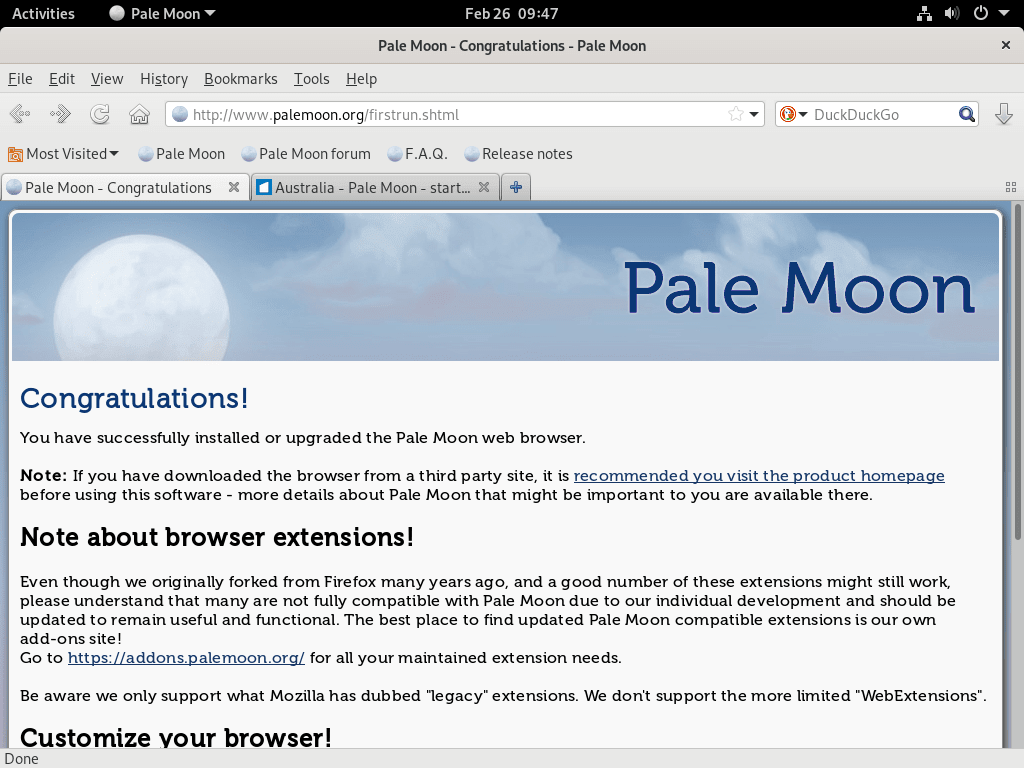
Task: Click the Forward navigation arrow
Action: (x=60, y=114)
